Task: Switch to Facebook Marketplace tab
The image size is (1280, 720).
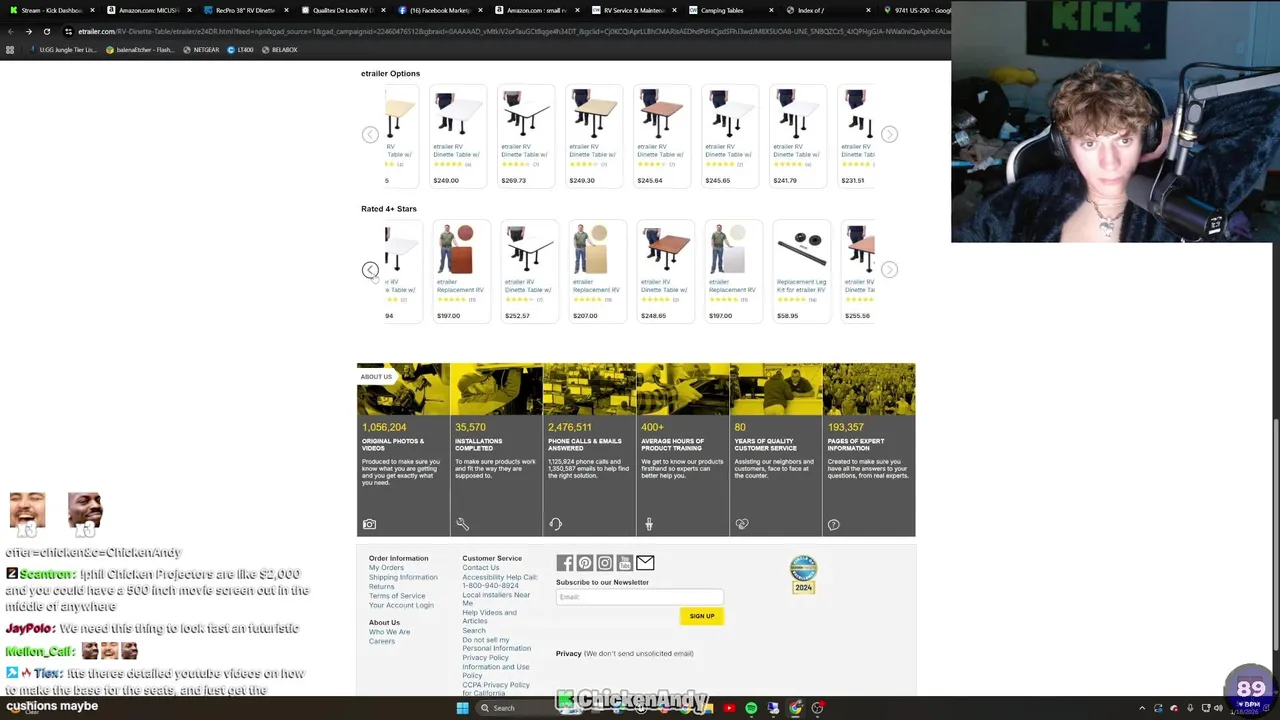Action: (x=440, y=10)
